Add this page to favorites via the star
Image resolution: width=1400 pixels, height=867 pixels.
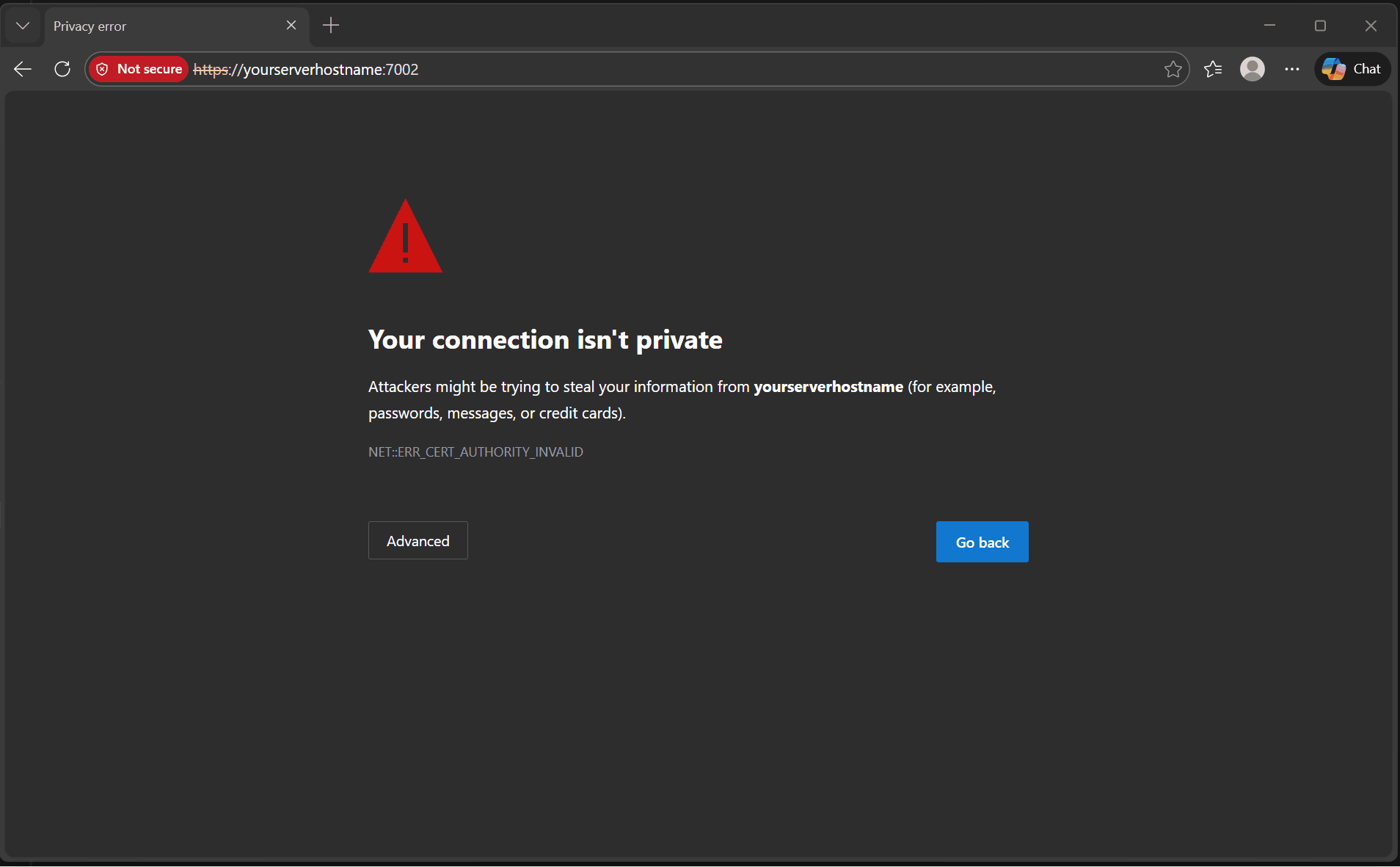pyautogui.click(x=1174, y=69)
